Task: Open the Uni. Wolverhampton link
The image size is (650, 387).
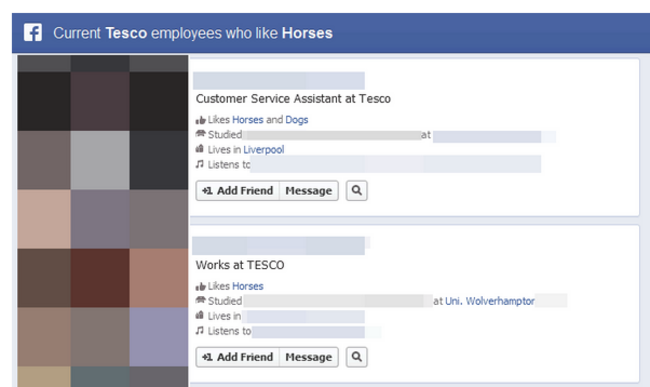Action: point(490,301)
